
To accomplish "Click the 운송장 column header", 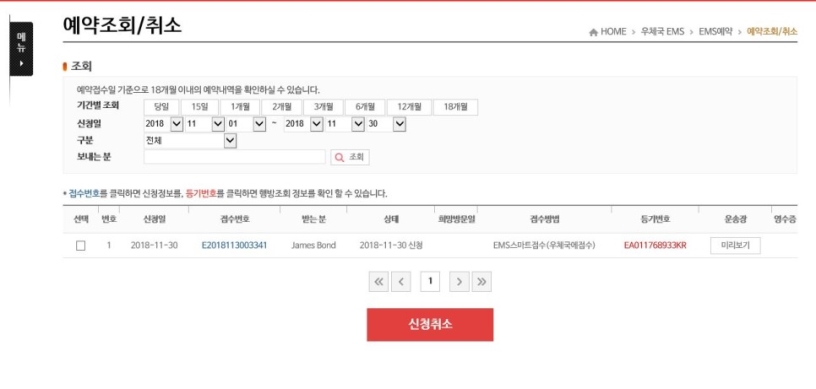I will pos(735,219).
